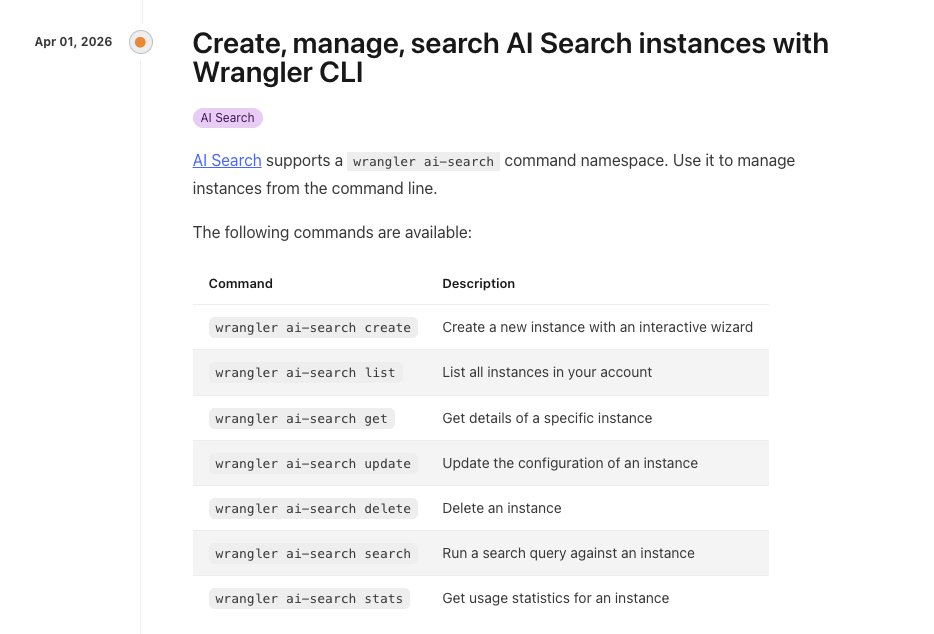Screen dimensions: 934x634
Task: Select 'wrangler ai-search update' code cell
Action: (313, 464)
